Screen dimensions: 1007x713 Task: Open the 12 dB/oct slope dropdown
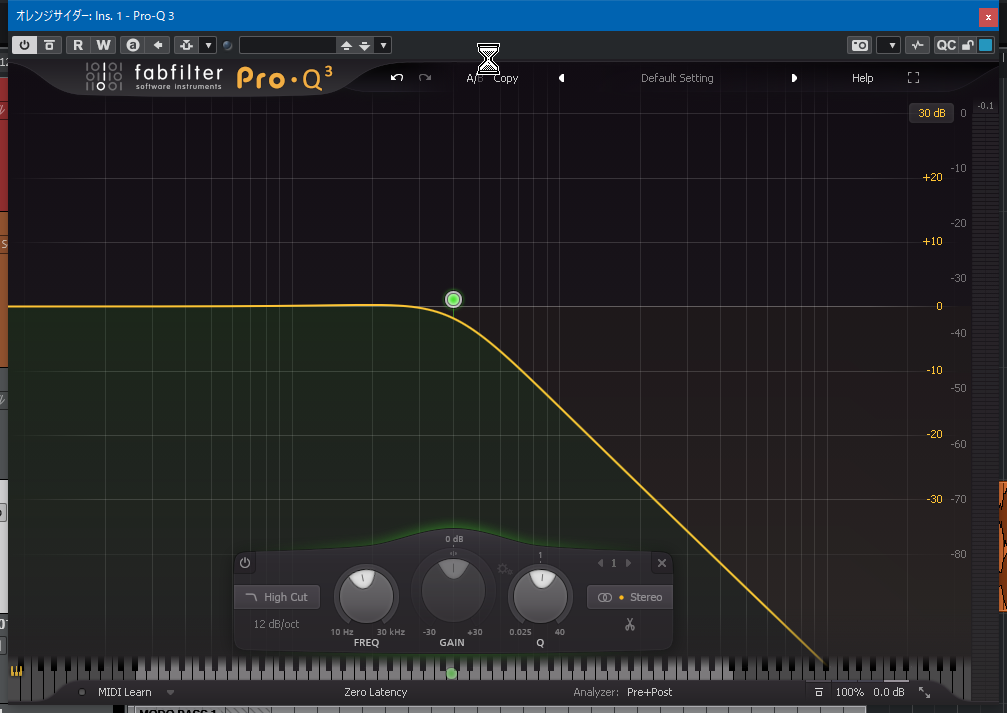tap(276, 624)
